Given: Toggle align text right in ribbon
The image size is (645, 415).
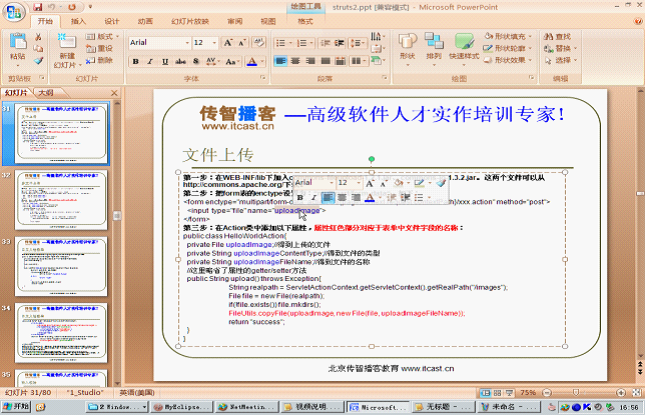Looking at the screenshot, I should point(311,61).
